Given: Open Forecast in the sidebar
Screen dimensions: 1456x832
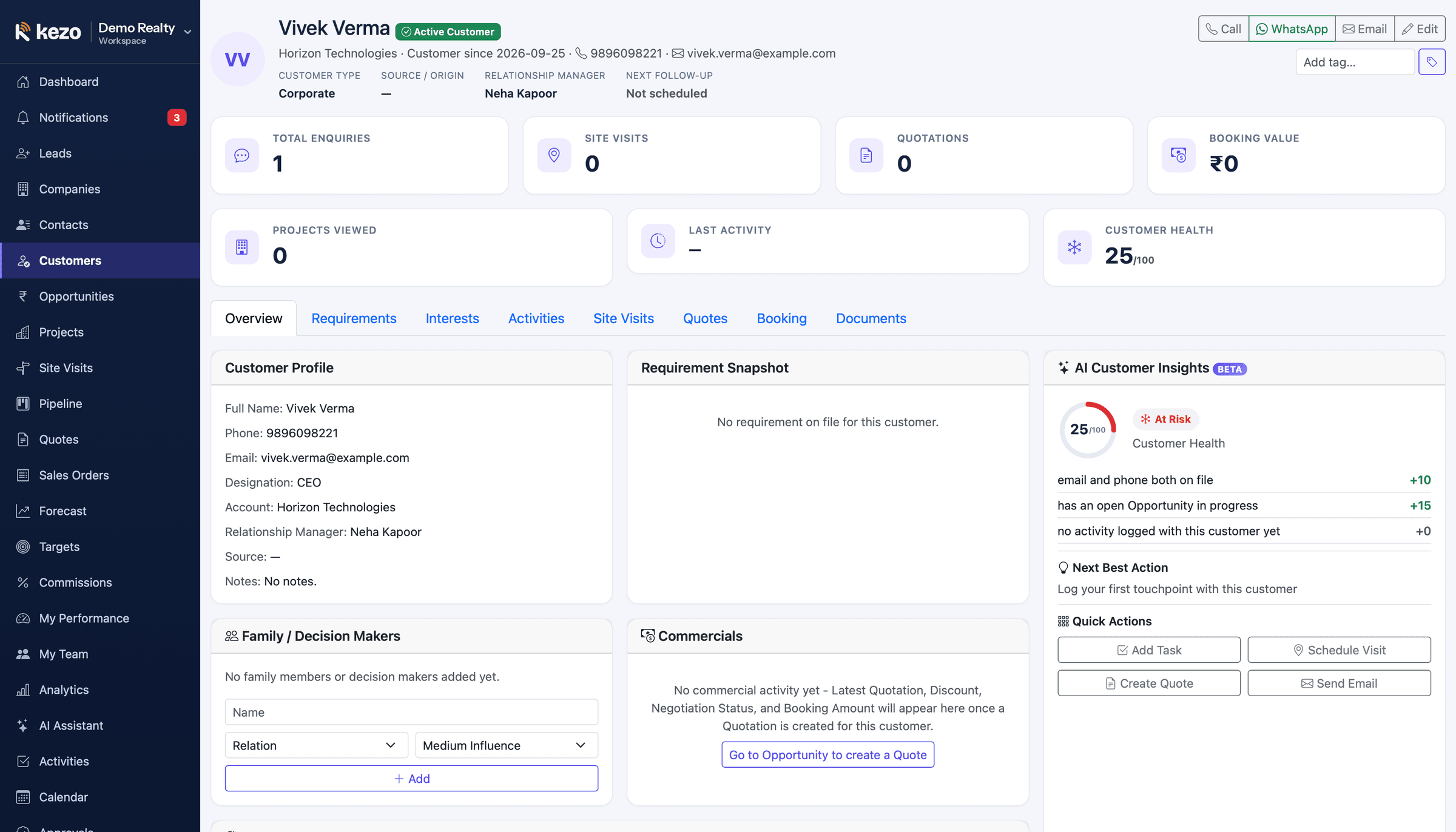Looking at the screenshot, I should point(100,511).
